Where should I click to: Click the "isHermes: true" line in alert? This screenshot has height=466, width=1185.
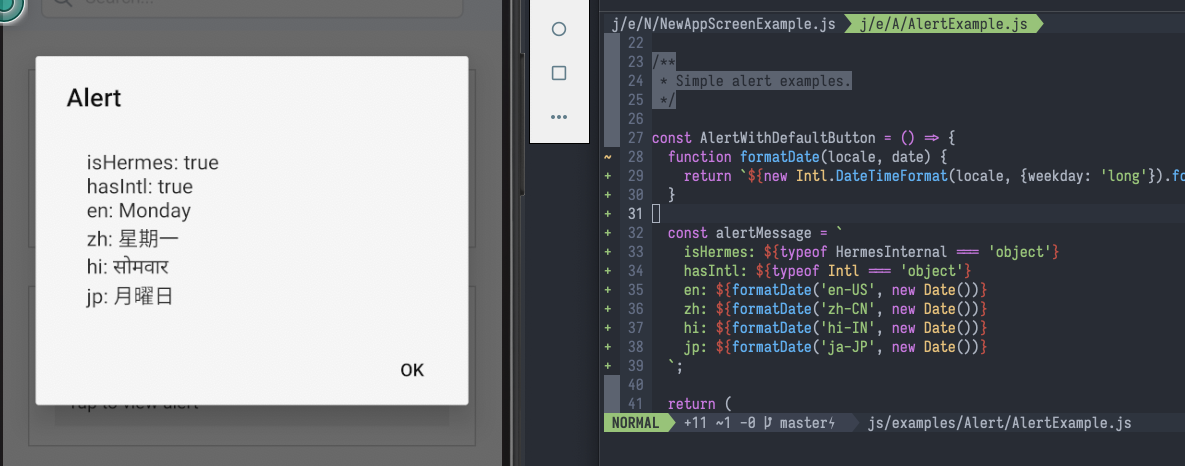(153, 162)
